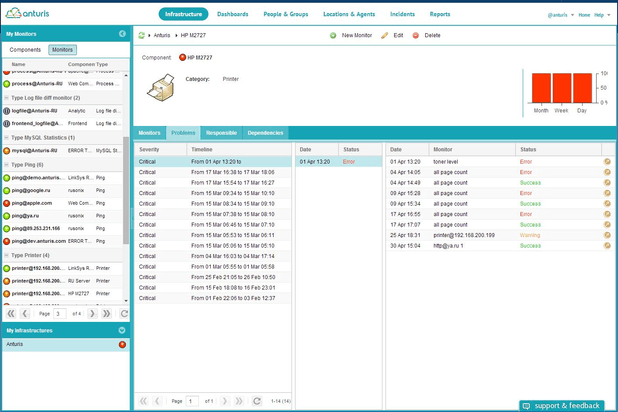Screen dimensions: 618x412
Task: Click the support & feedback button
Action: (x=563, y=405)
